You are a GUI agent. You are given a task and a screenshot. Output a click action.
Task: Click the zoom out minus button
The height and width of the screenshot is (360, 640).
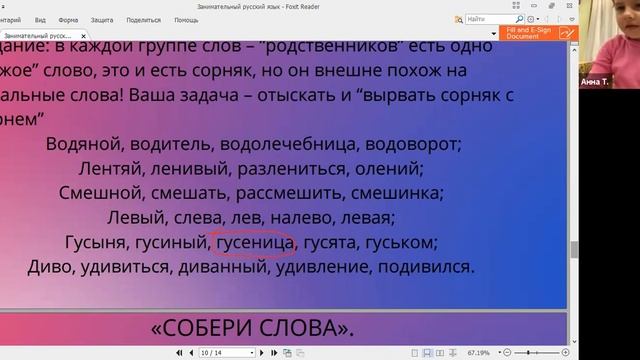click(507, 352)
